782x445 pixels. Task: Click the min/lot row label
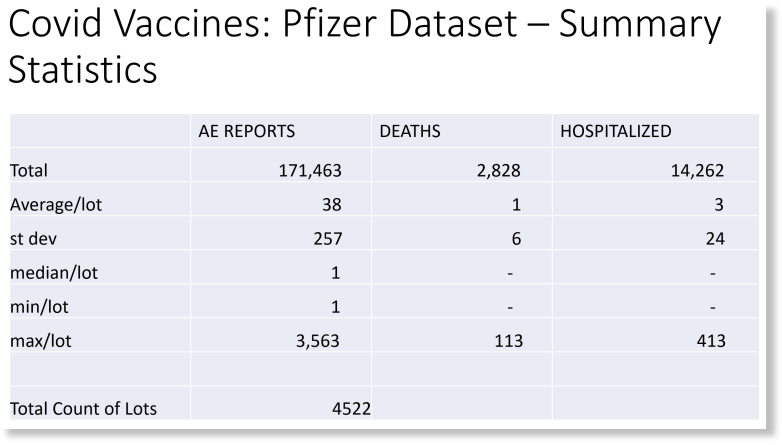point(39,307)
